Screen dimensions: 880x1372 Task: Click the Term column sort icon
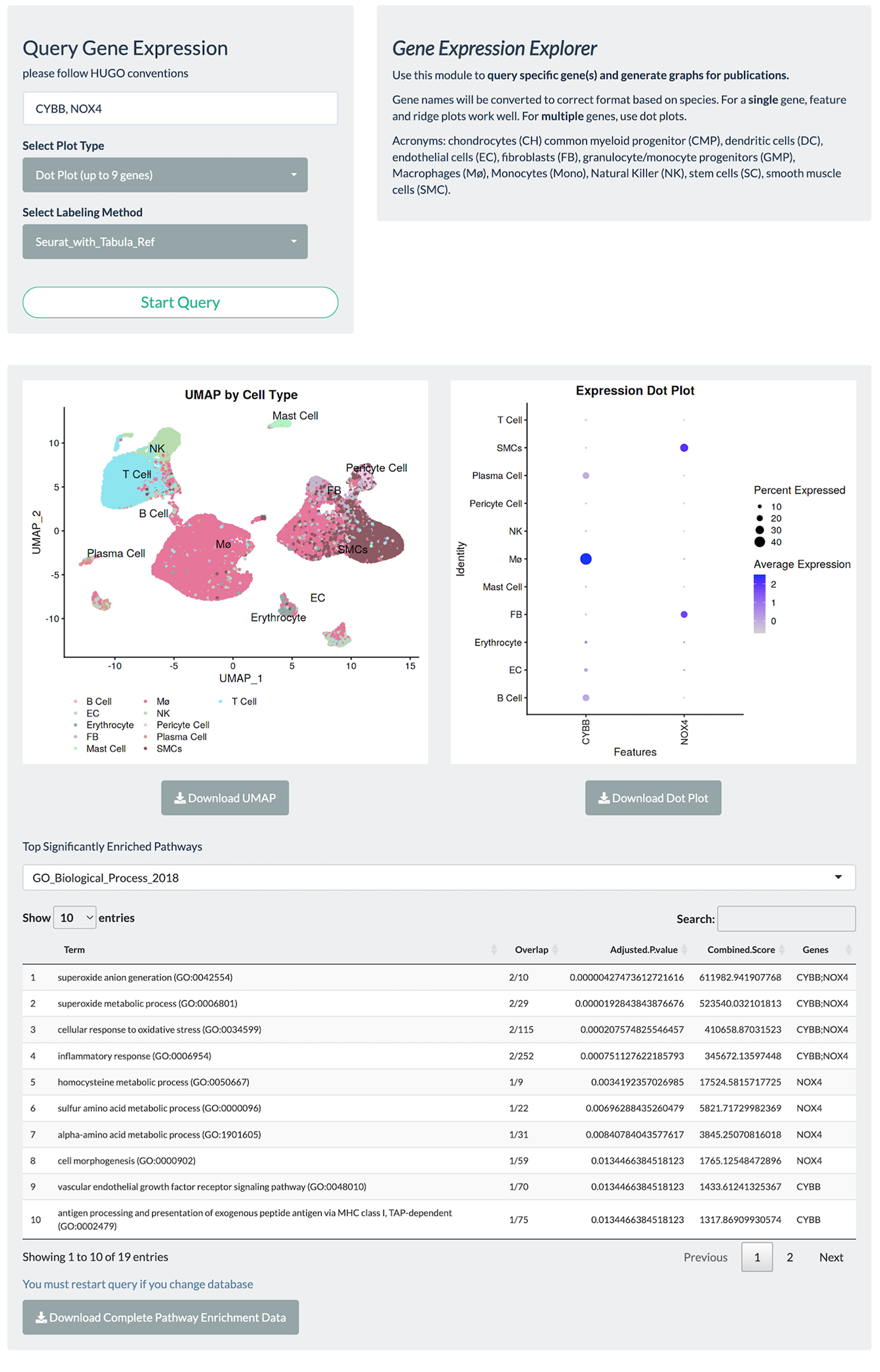point(494,950)
